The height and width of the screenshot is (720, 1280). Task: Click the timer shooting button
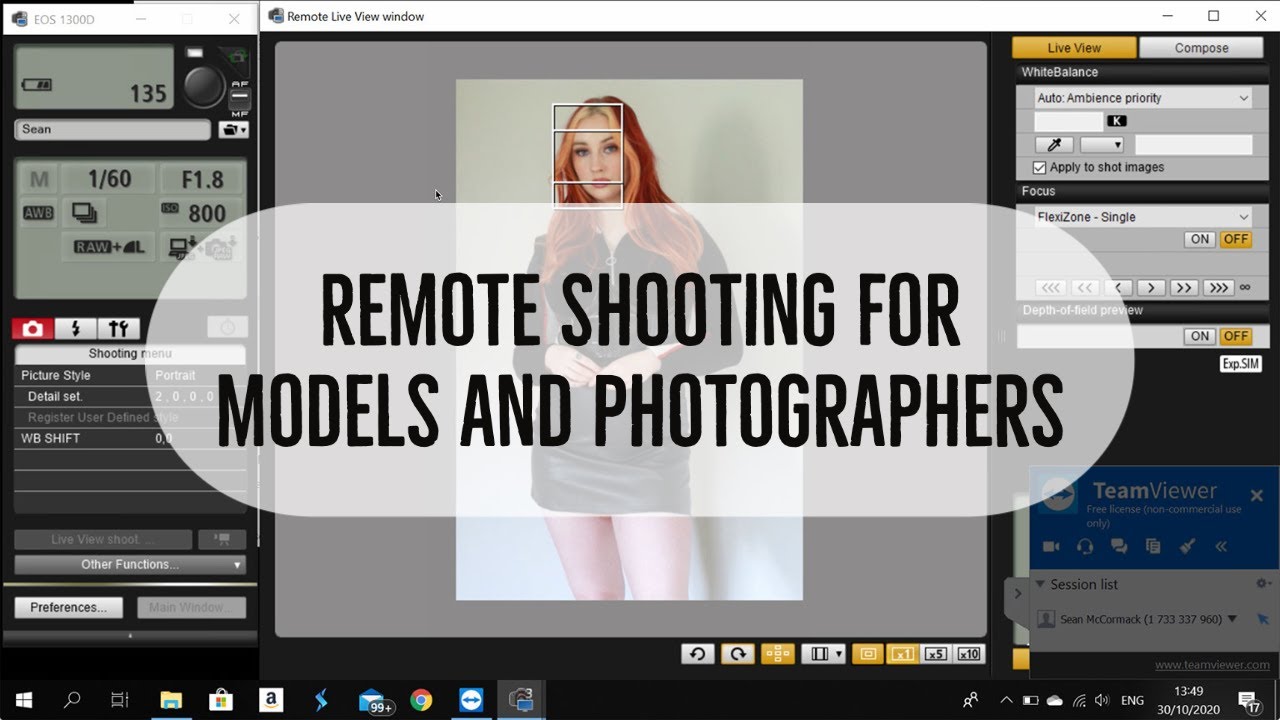227,328
